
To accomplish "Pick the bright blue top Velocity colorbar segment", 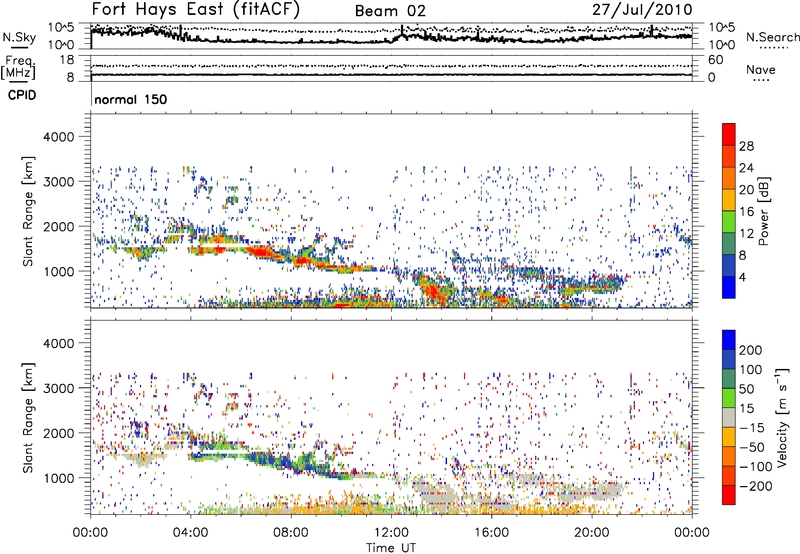I will tap(729, 340).
